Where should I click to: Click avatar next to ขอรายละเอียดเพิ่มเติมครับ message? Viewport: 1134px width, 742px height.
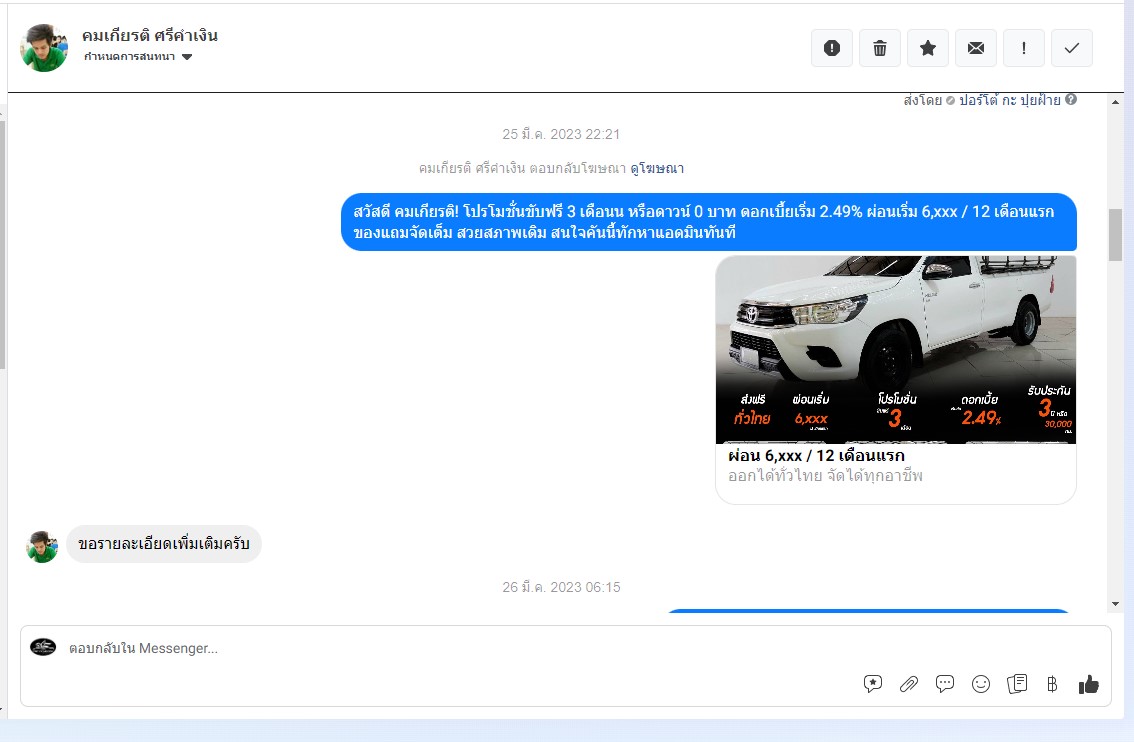[x=42, y=547]
